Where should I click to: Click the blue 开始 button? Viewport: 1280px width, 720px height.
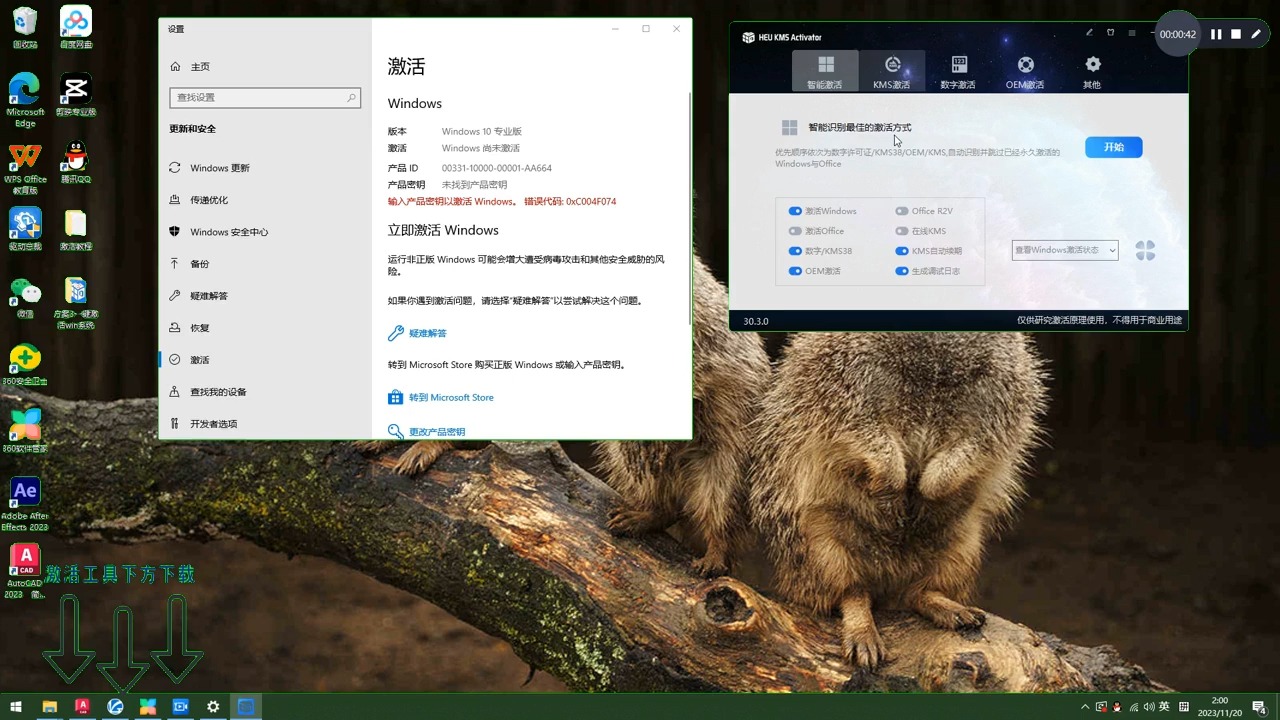pos(1114,147)
